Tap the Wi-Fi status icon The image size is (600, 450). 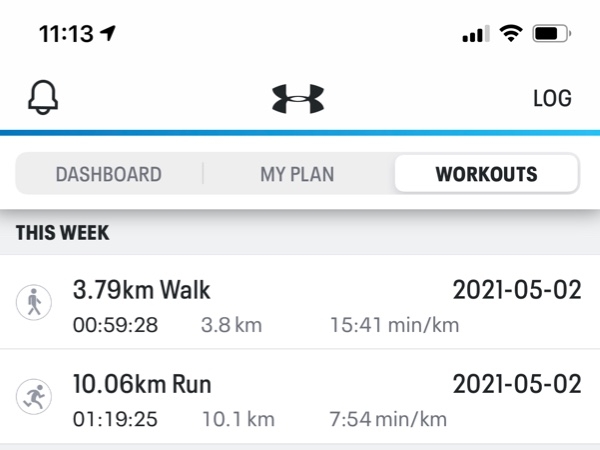pyautogui.click(x=511, y=33)
